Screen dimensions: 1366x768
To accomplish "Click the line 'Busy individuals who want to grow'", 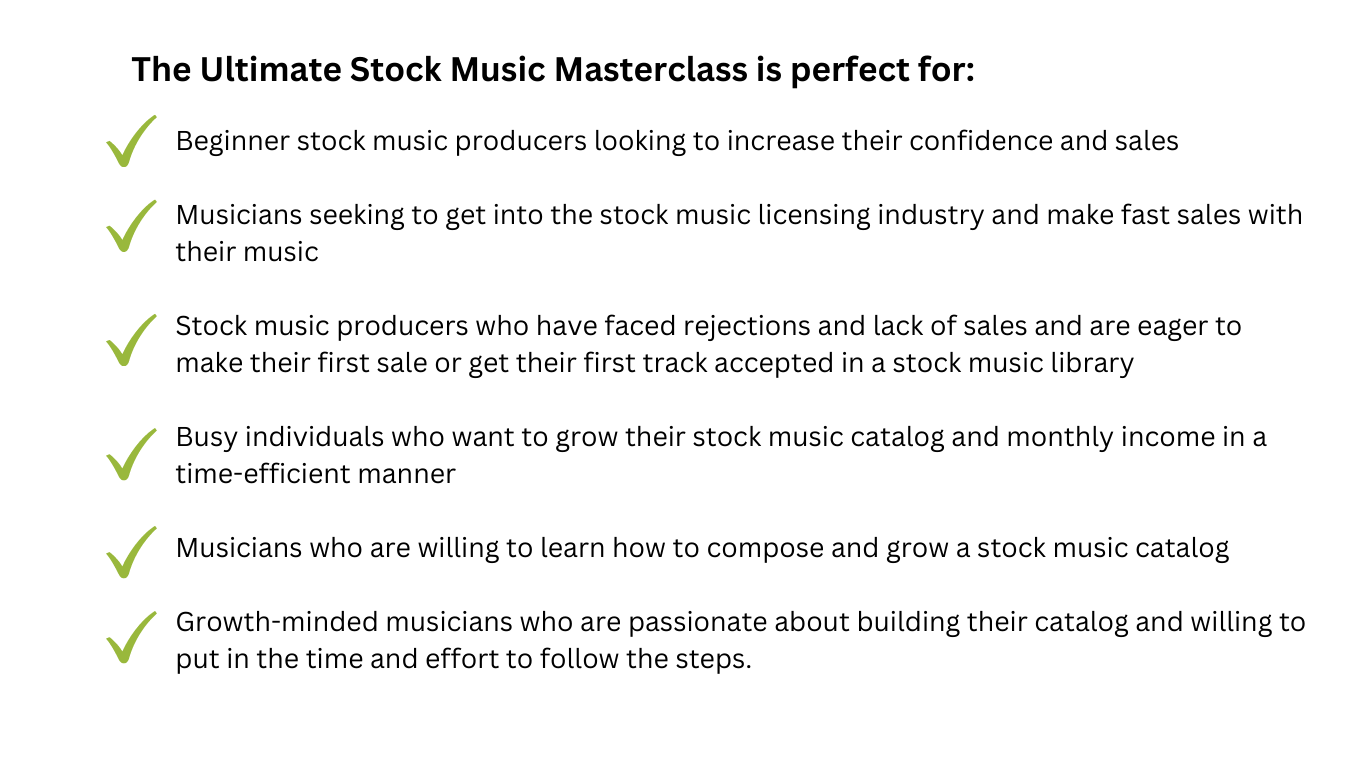I will [x=721, y=437].
